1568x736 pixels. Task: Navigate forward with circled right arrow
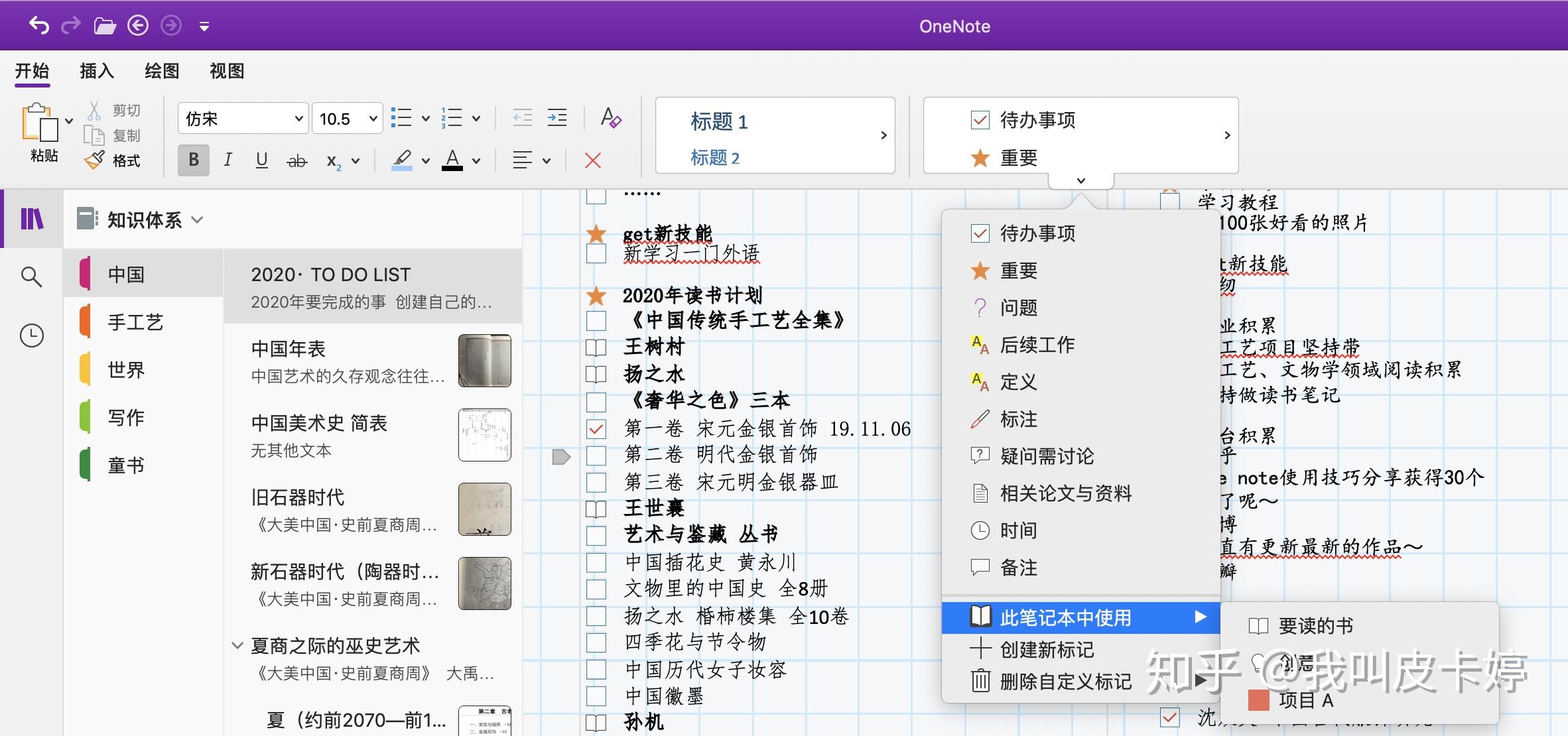click(x=171, y=26)
